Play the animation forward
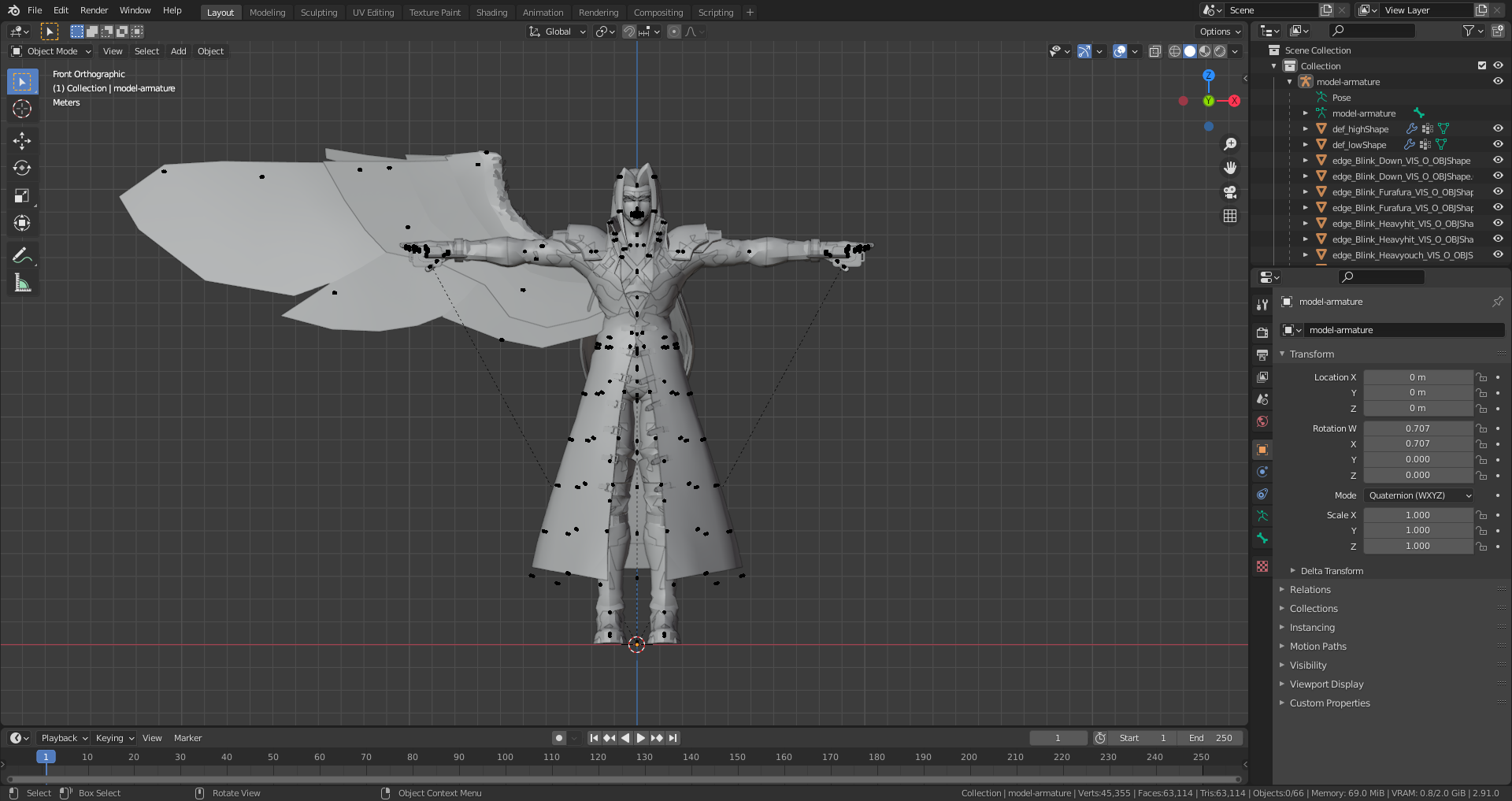Viewport: 1512px width, 801px height. 641,738
